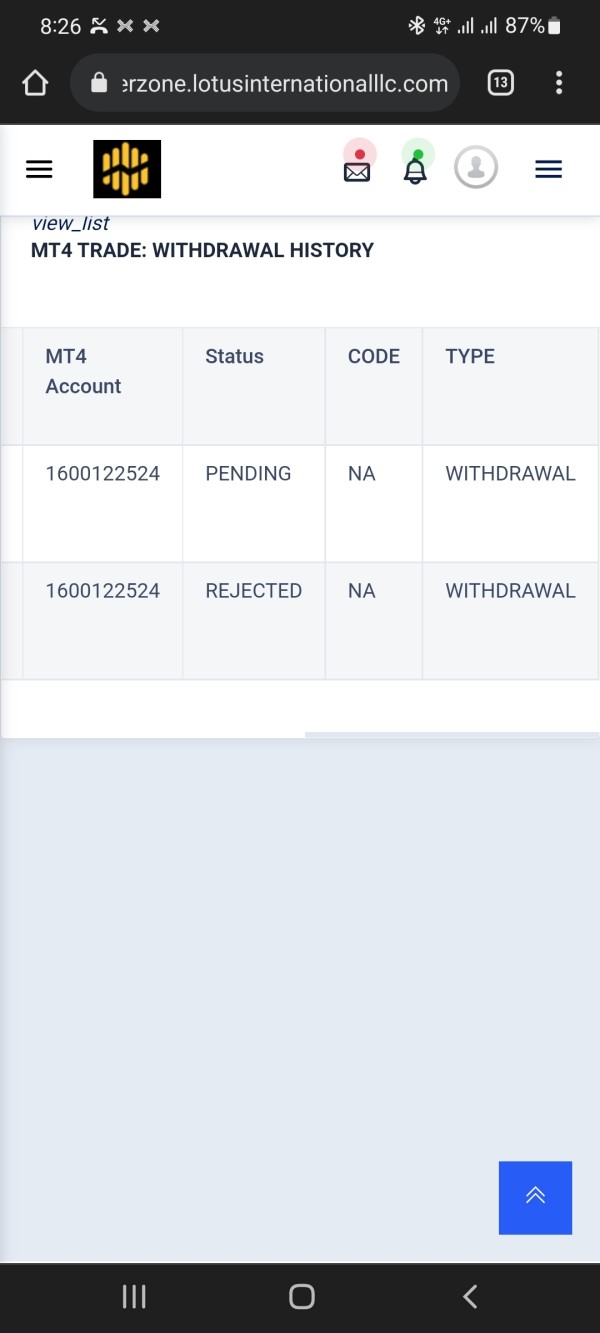Select the MT4 Account column header
Screen dimensions: 600x1333
[83, 371]
